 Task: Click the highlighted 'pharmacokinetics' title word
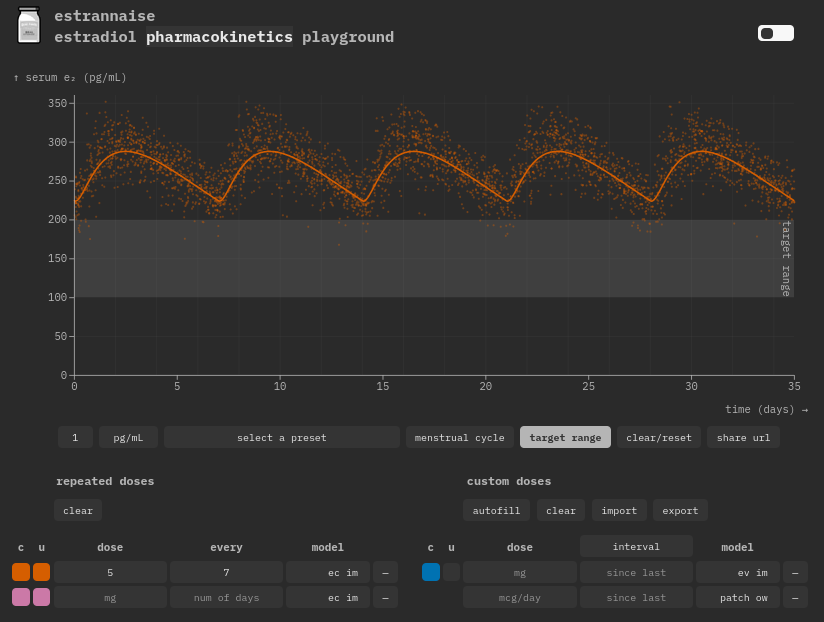click(219, 37)
